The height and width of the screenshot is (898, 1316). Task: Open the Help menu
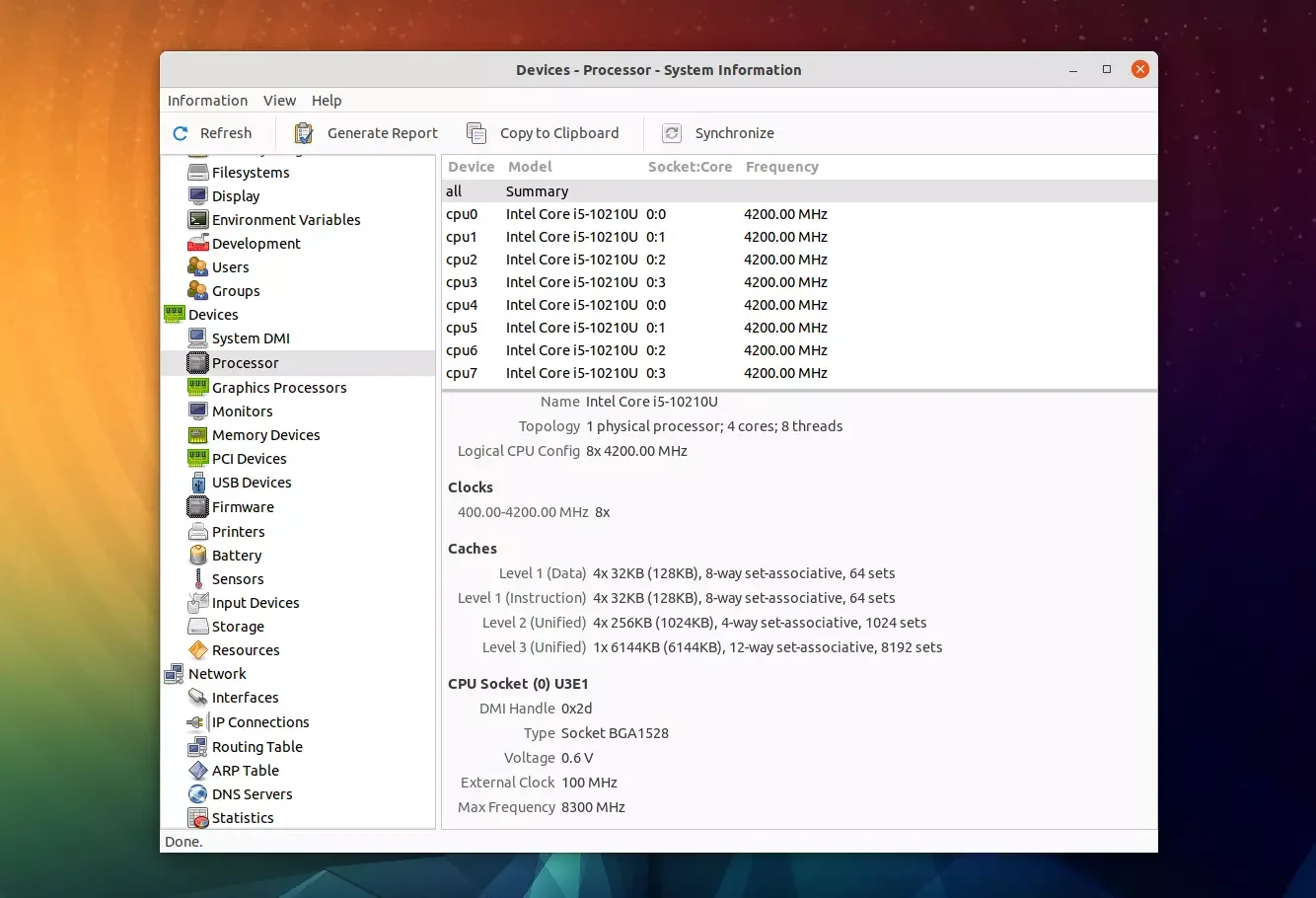[327, 101]
